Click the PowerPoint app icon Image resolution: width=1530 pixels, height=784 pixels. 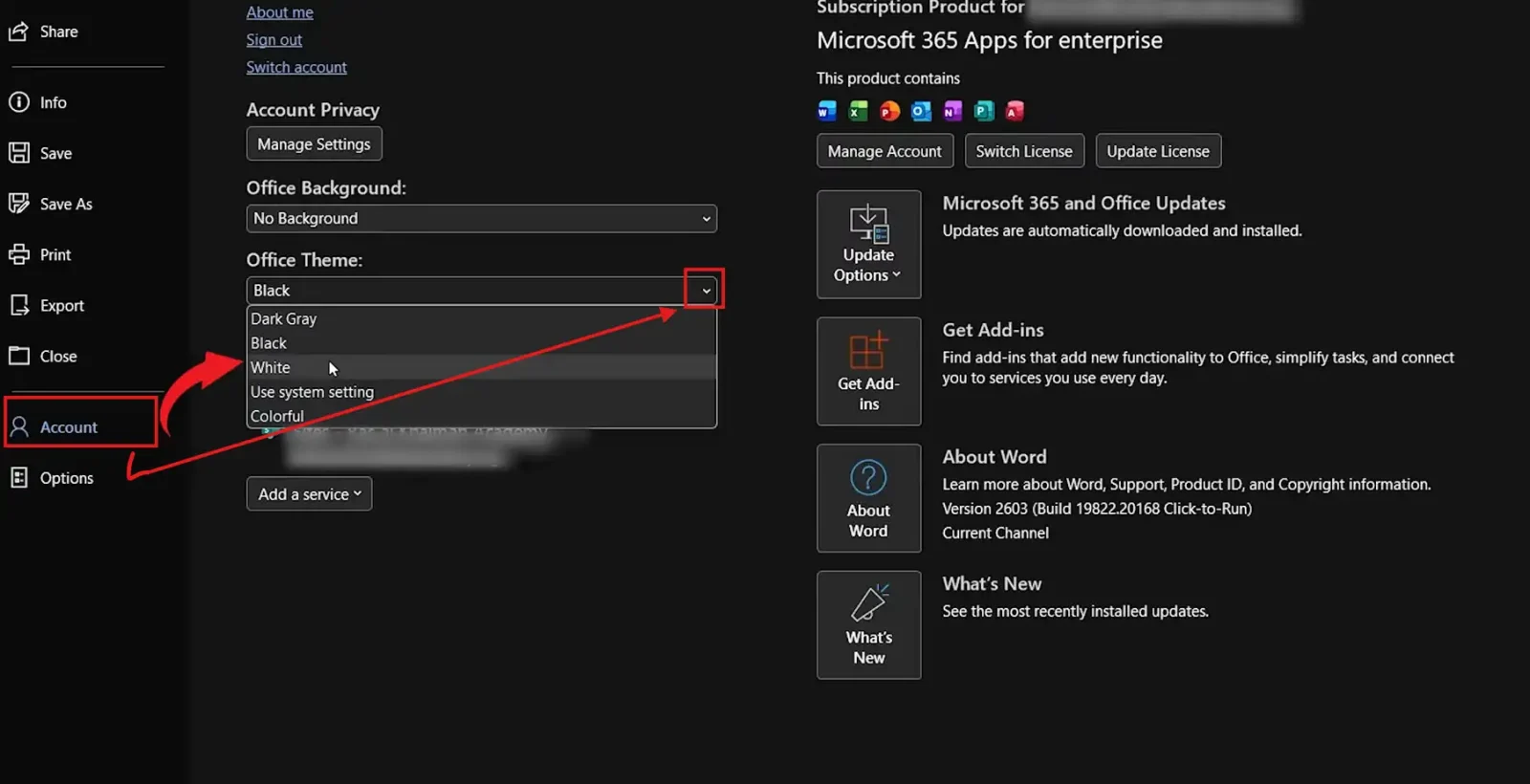(889, 111)
